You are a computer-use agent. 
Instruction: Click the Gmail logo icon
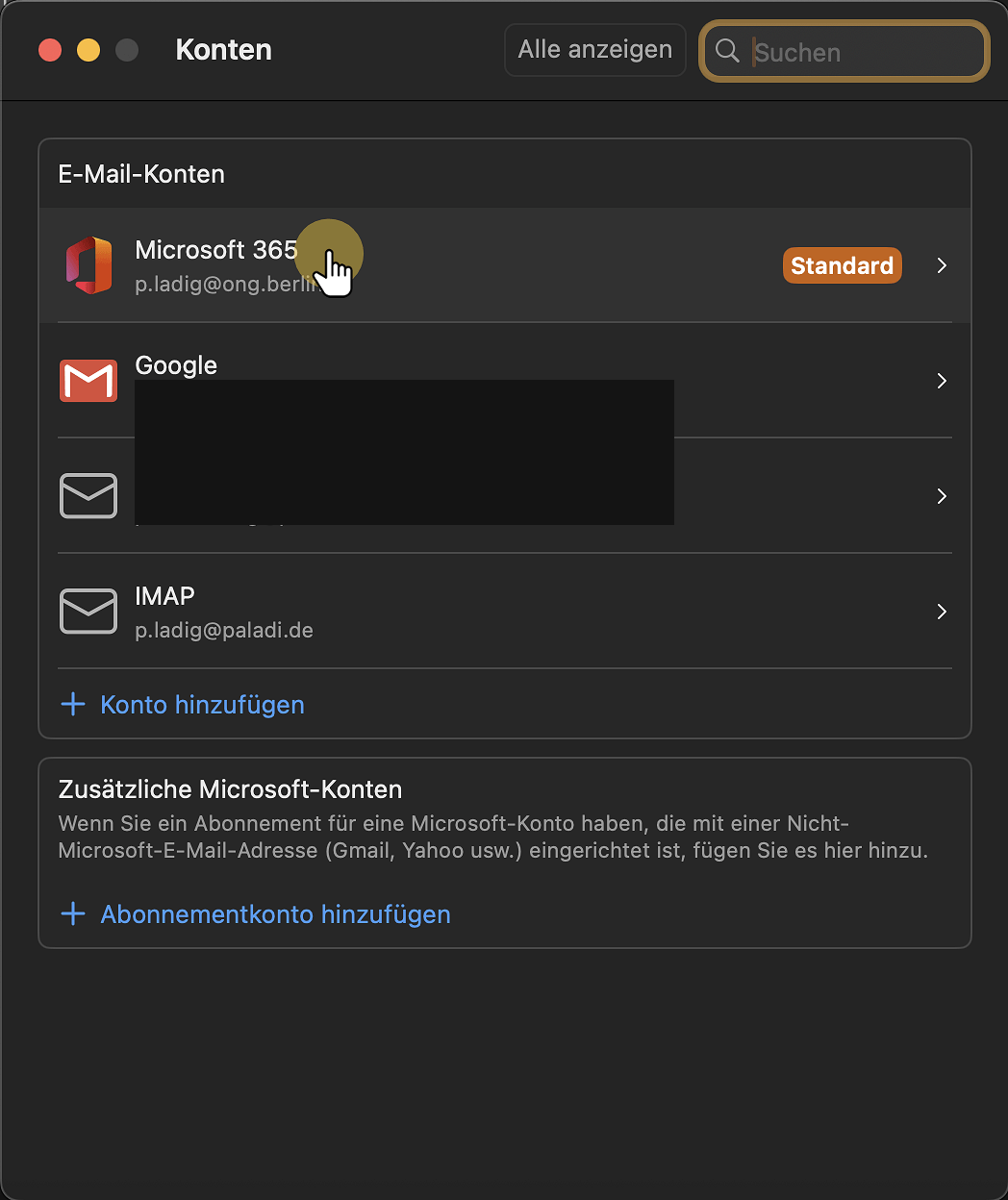point(88,381)
